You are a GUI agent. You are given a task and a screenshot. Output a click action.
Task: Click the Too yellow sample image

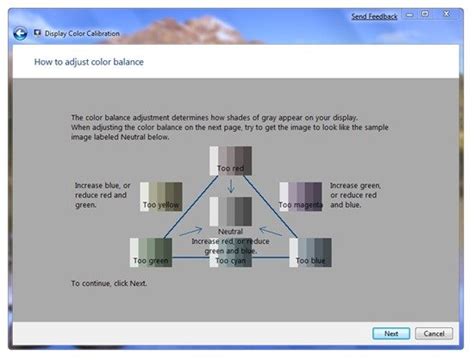click(x=161, y=197)
